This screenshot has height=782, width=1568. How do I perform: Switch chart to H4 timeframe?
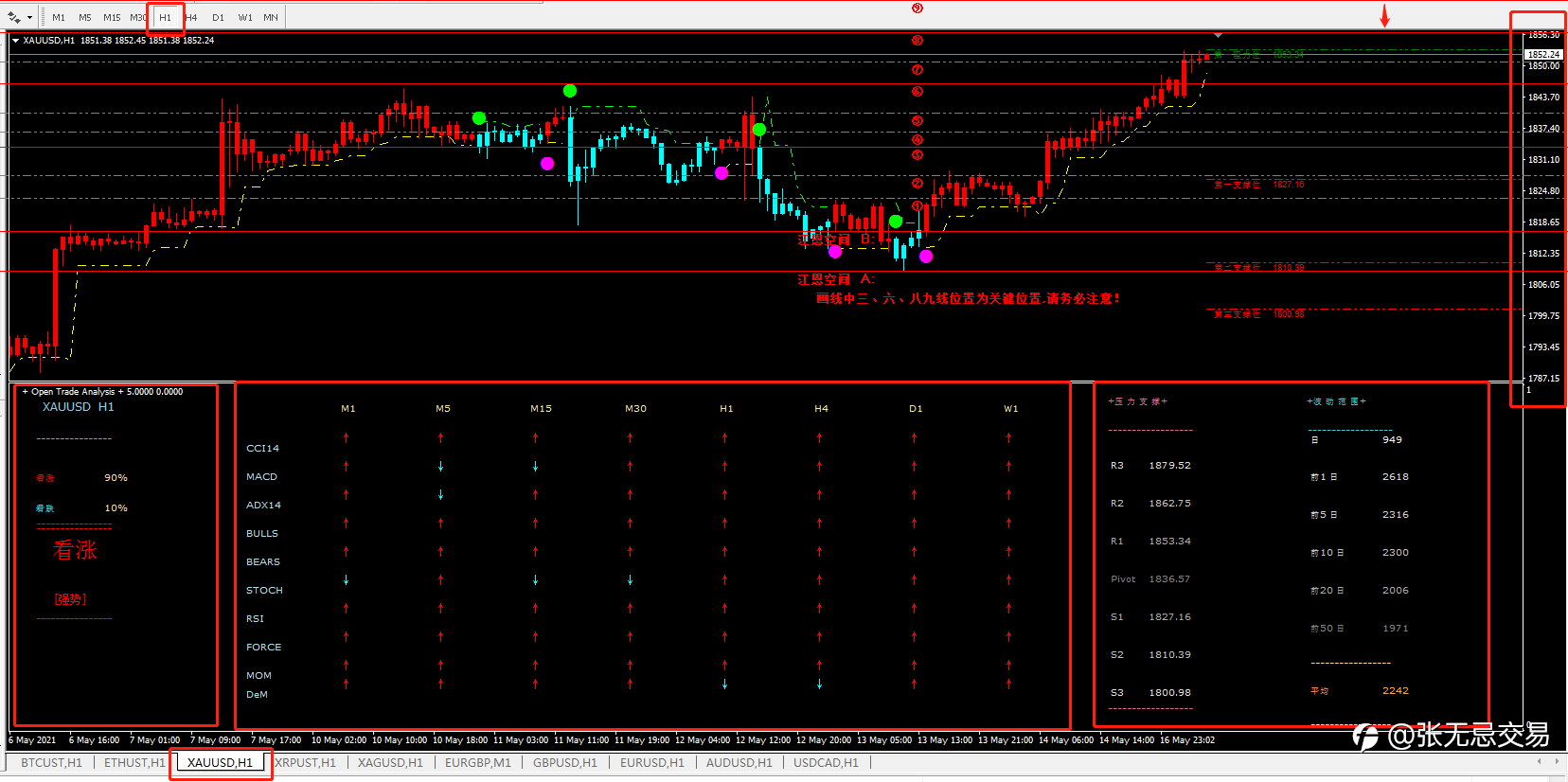pyautogui.click(x=191, y=17)
